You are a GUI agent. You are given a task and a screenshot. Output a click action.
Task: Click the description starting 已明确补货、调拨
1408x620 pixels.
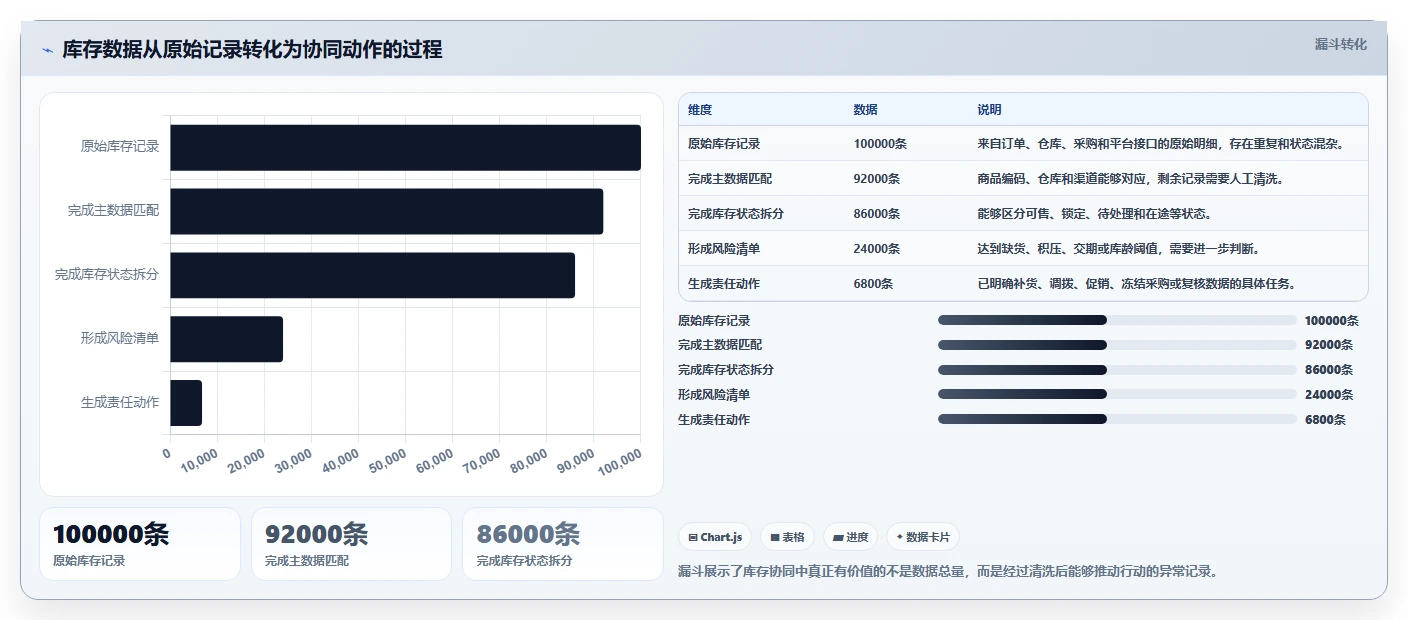click(x=1136, y=284)
